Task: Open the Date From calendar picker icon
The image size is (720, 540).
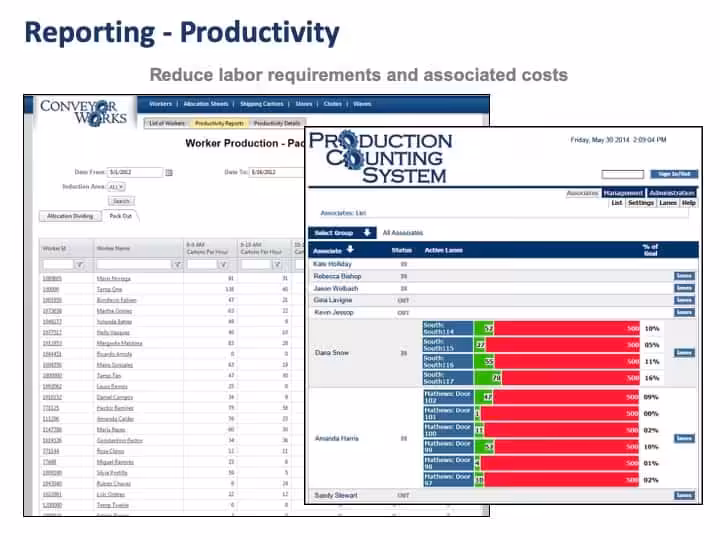Action: pyautogui.click(x=169, y=173)
